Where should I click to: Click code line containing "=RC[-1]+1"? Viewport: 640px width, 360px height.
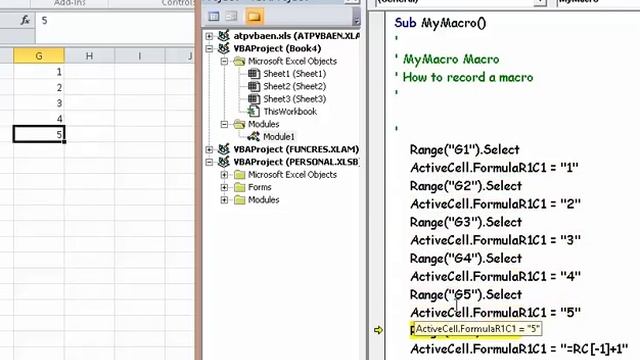[519, 349]
